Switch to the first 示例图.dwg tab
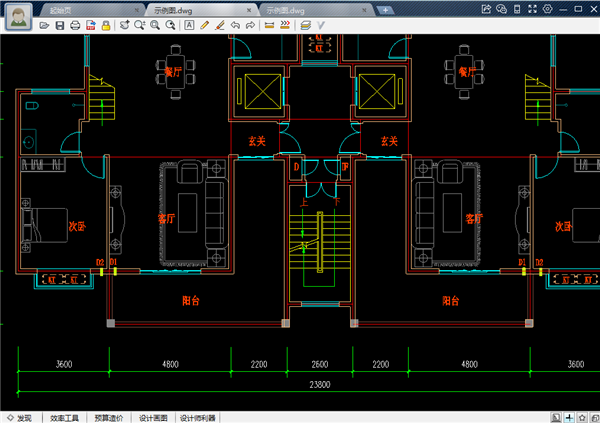The width and height of the screenshot is (600, 423). click(175, 8)
